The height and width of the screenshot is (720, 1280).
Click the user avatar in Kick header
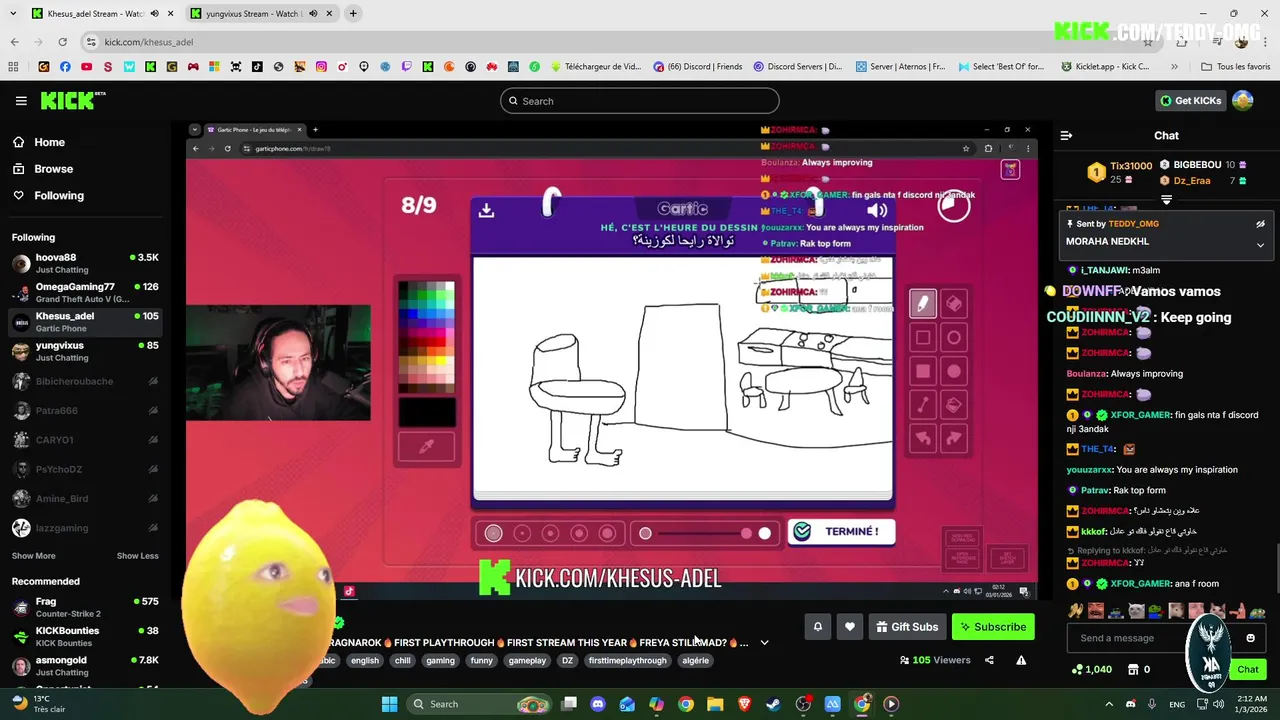(1242, 100)
